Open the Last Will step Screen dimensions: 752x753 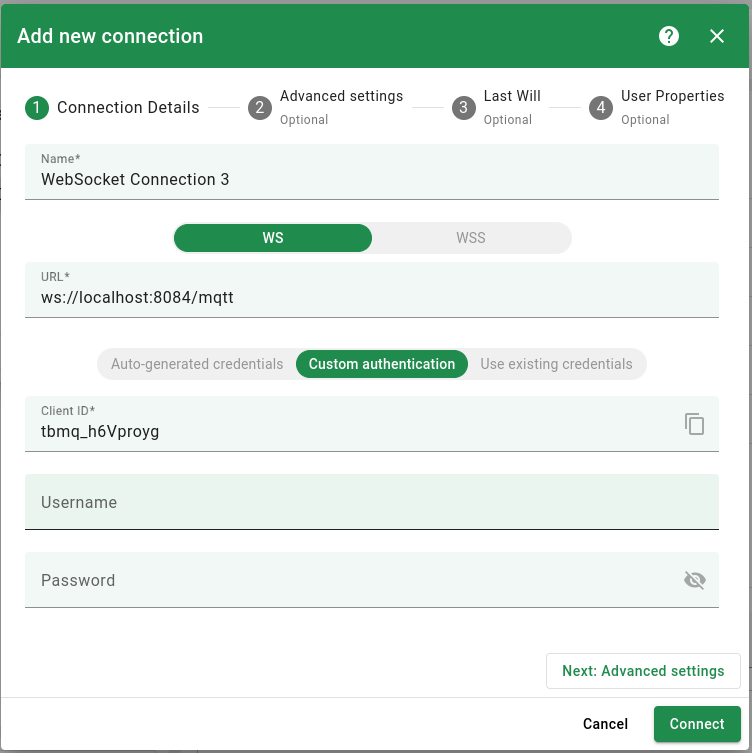point(512,97)
